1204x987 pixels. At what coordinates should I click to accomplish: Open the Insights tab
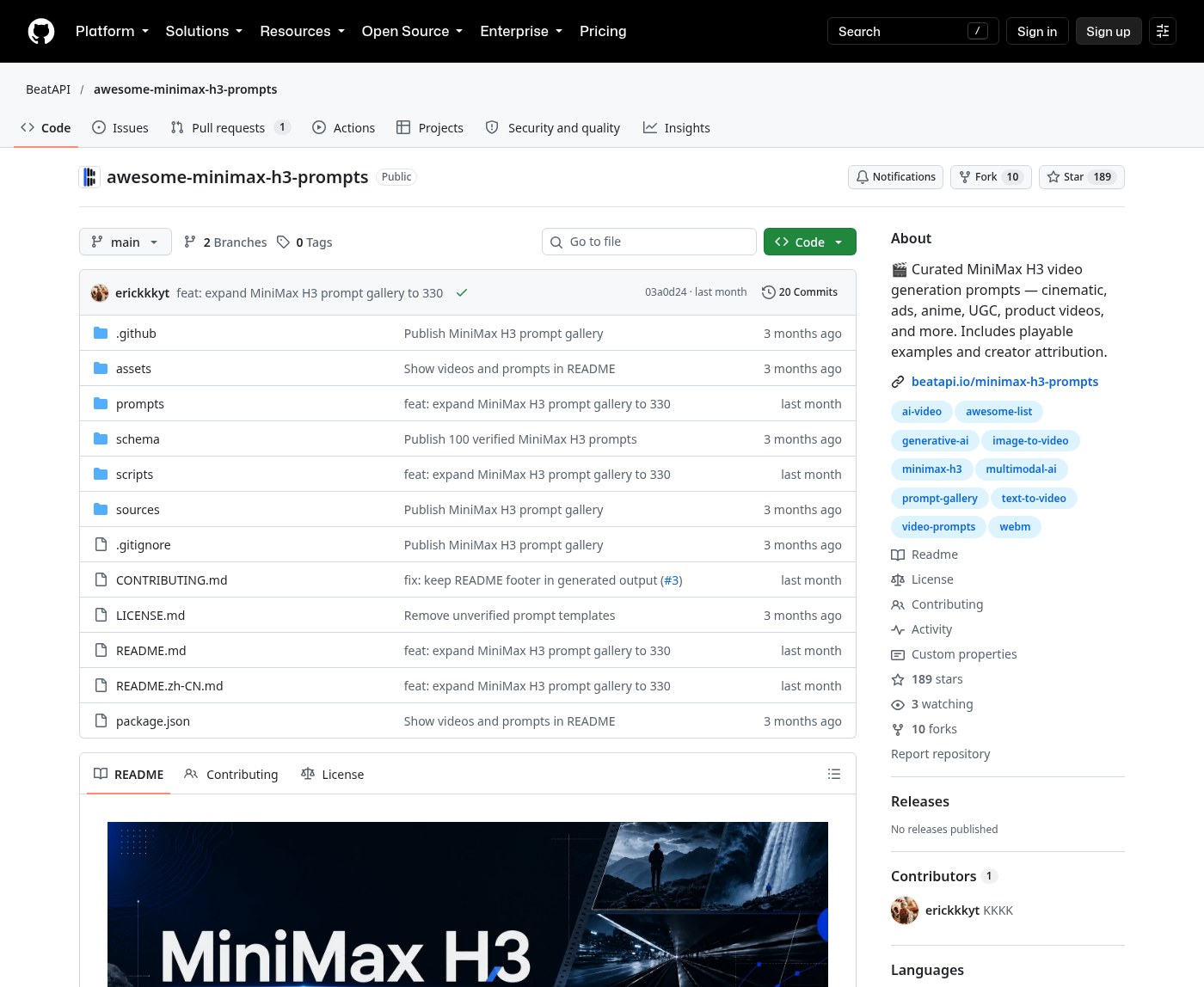tap(677, 127)
